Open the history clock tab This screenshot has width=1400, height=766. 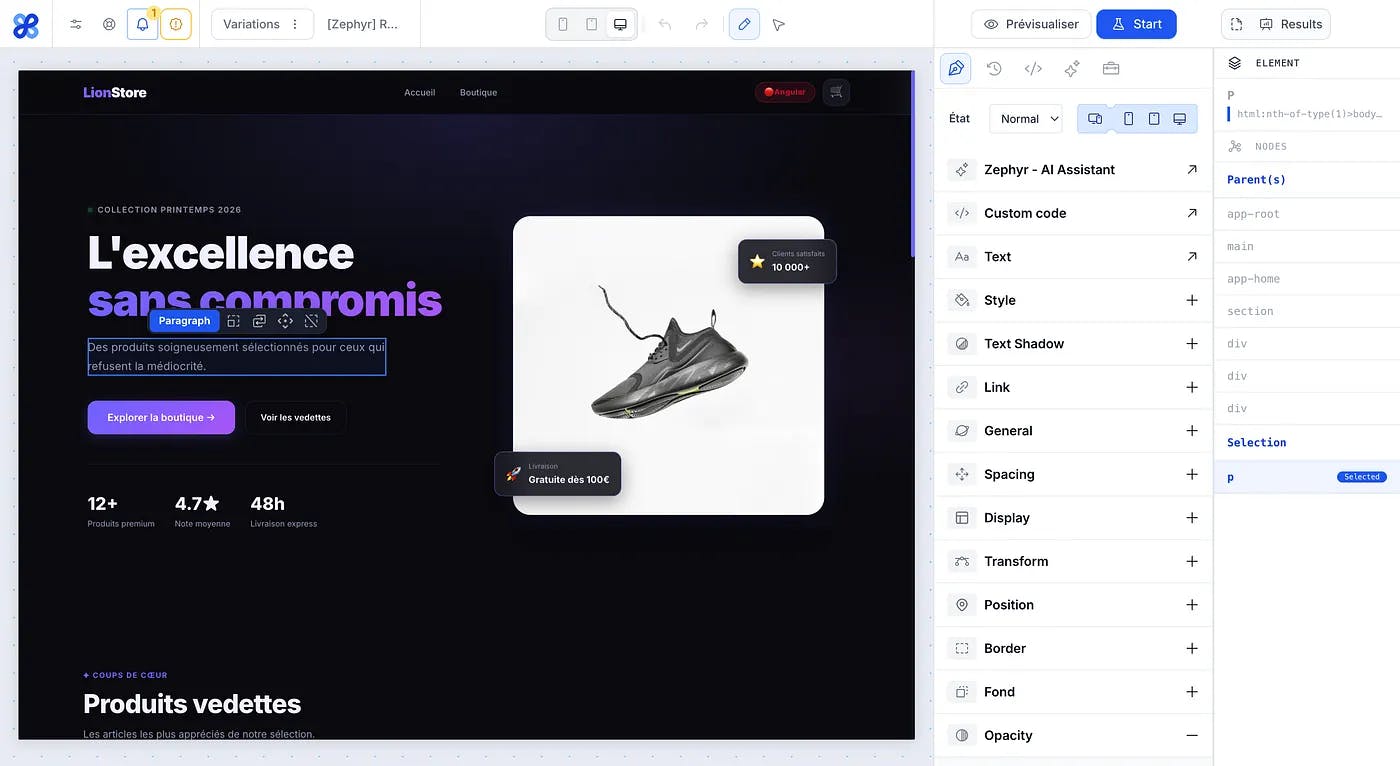(x=994, y=68)
